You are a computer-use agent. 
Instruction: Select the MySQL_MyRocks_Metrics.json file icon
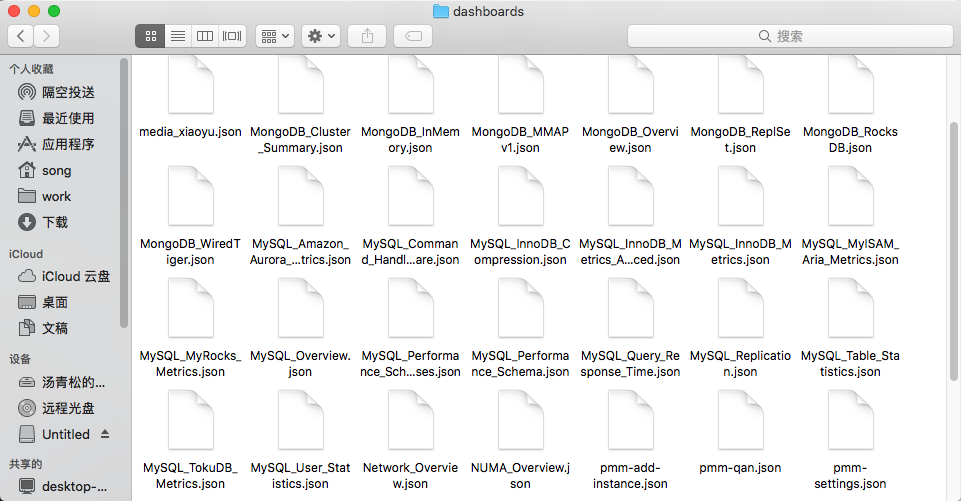coord(191,308)
